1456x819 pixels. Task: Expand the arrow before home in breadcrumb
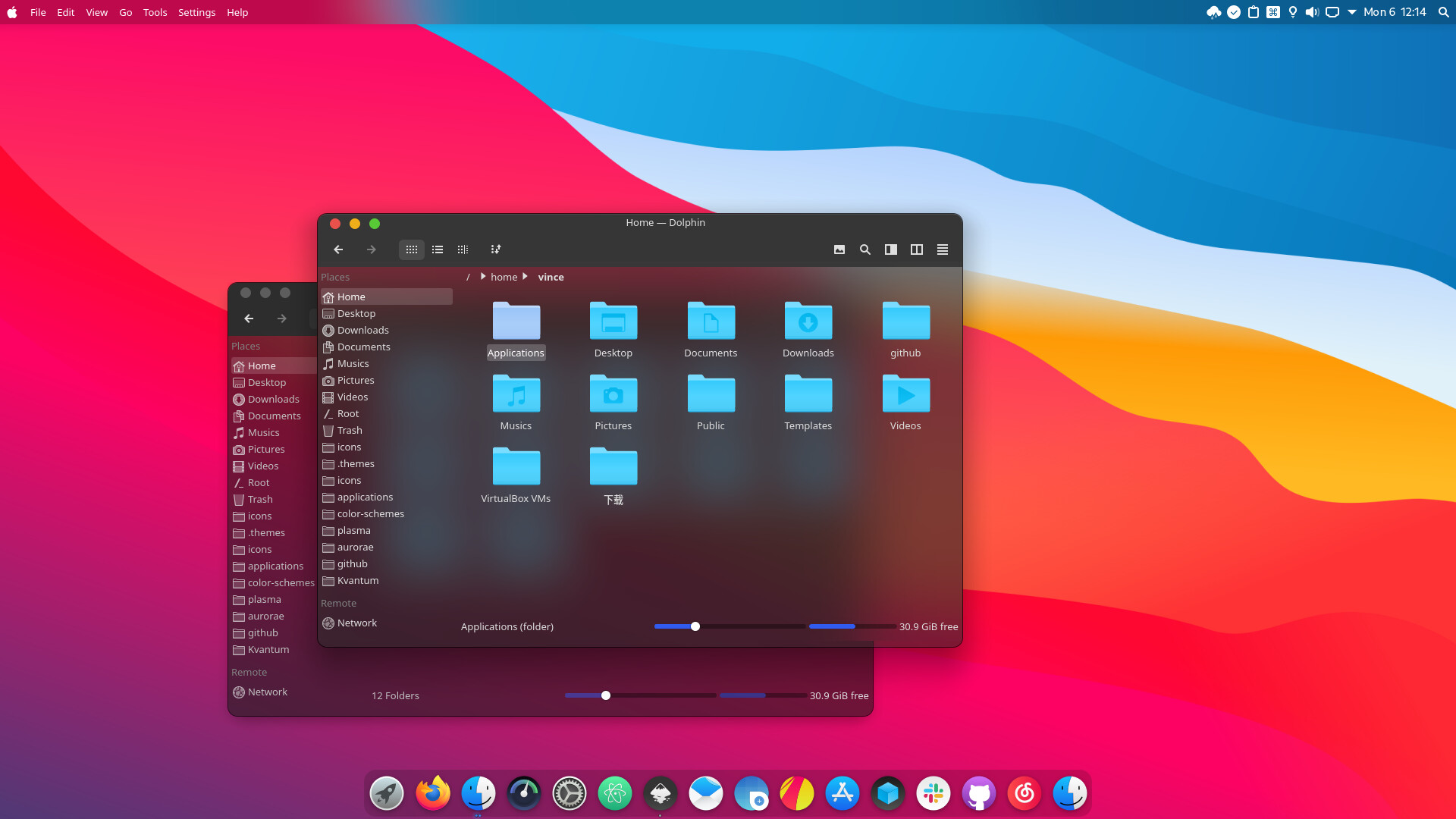coord(483,277)
